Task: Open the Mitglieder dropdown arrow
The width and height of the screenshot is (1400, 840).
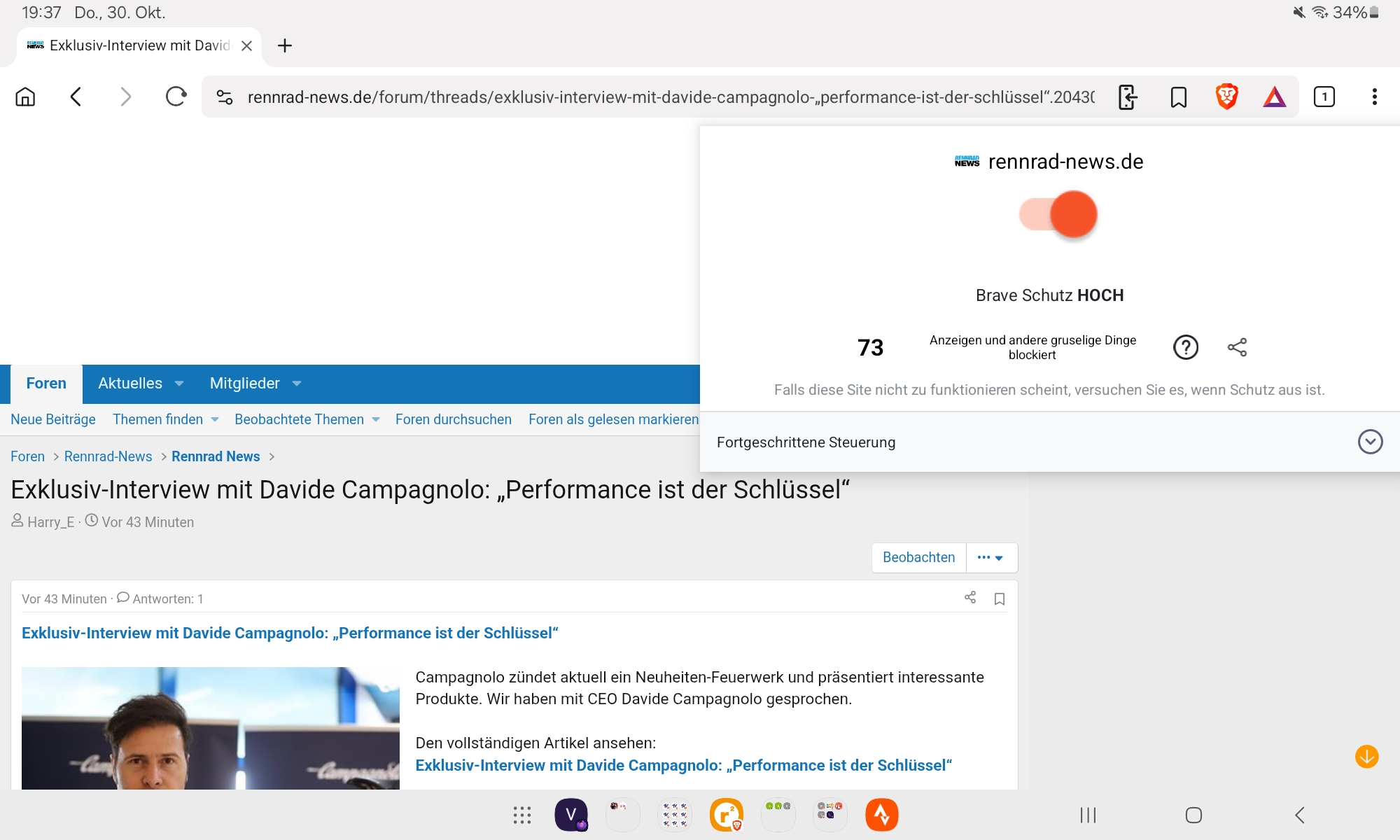Action: pos(297,384)
